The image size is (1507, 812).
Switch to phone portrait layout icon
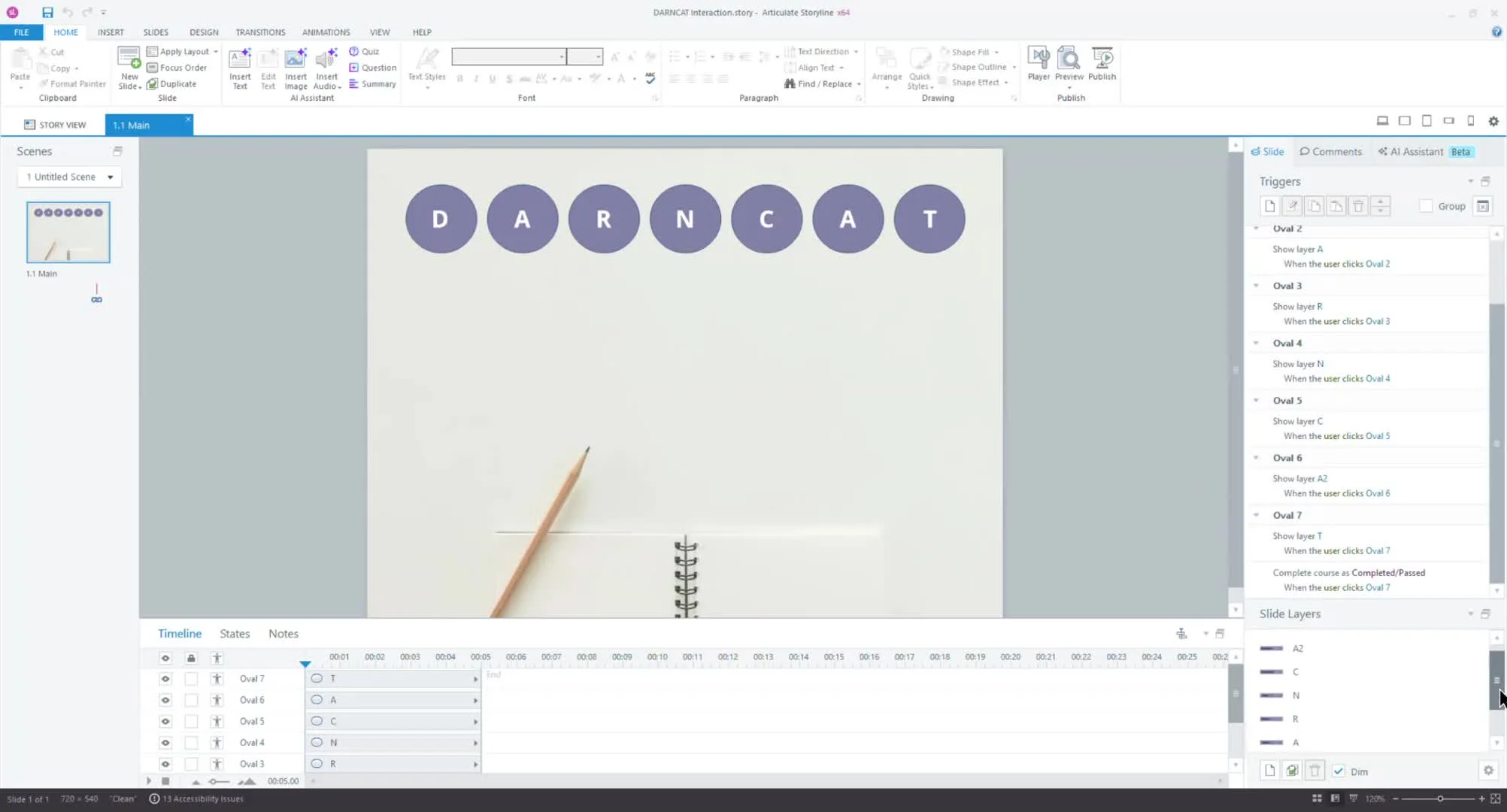pos(1471,121)
